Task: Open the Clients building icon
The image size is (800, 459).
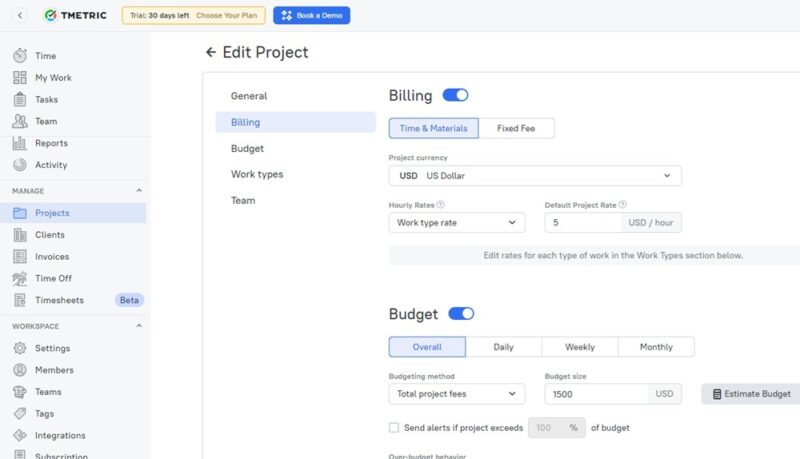Action: (20, 235)
